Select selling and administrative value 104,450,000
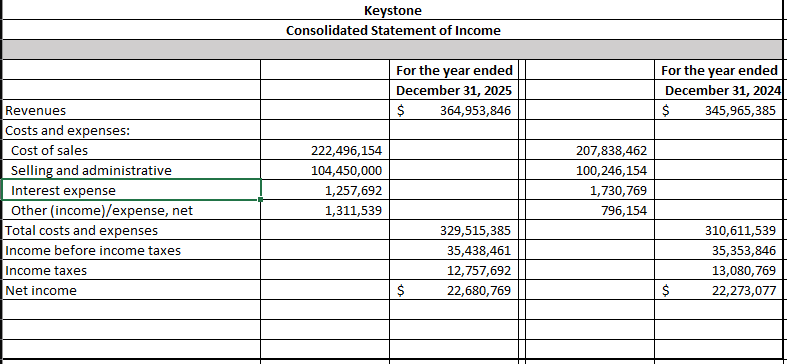 (x=325, y=170)
